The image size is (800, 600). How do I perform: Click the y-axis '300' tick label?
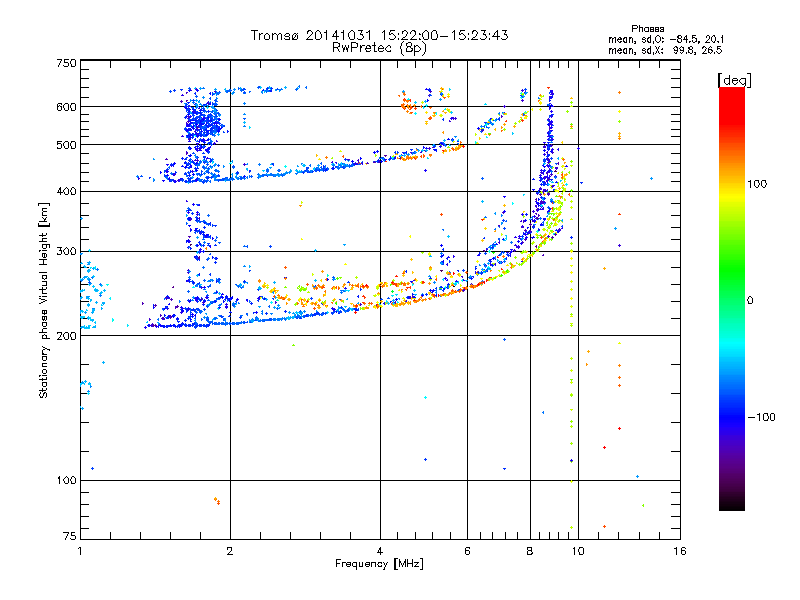[66, 251]
